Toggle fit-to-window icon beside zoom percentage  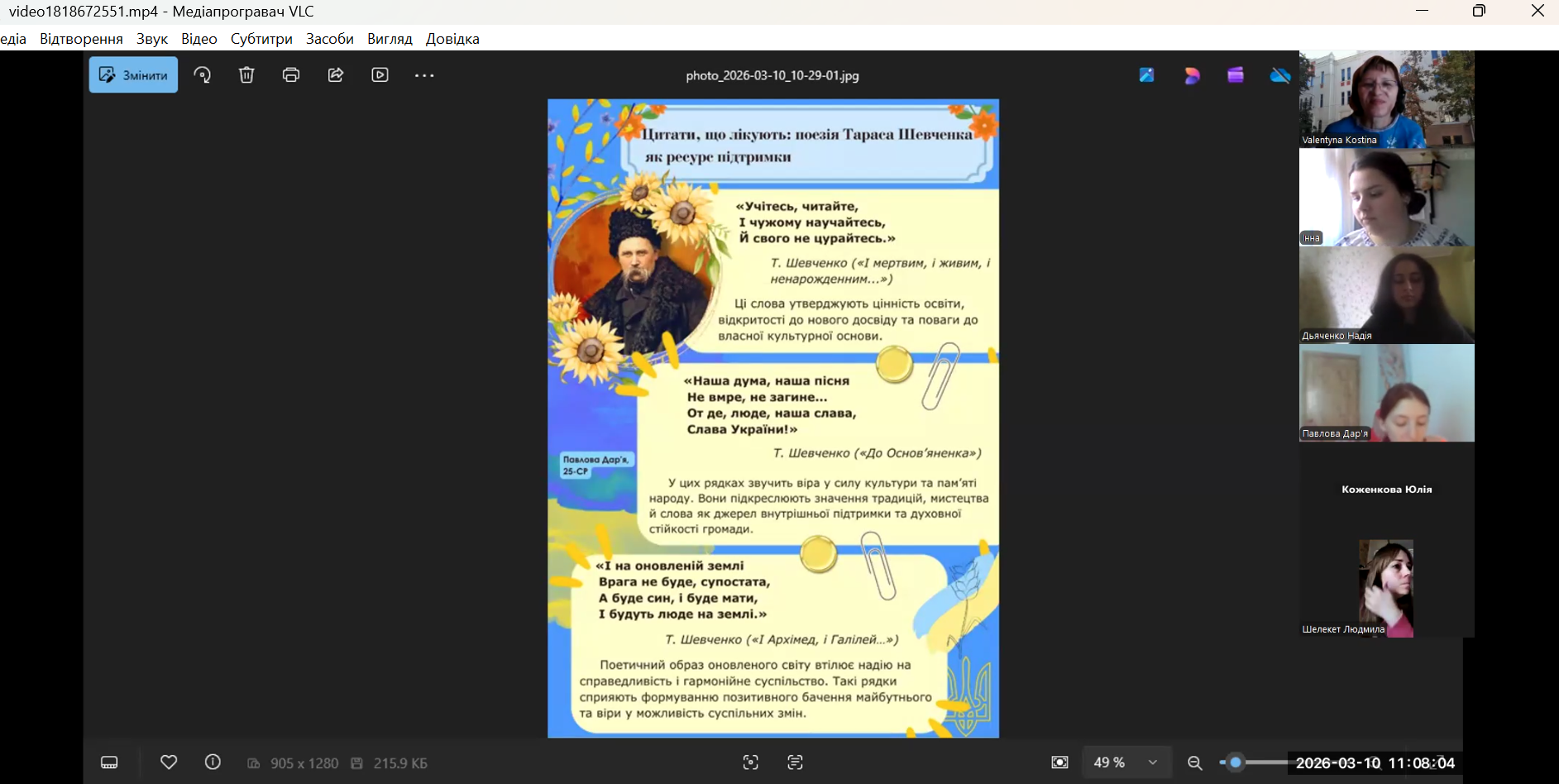click(1059, 762)
